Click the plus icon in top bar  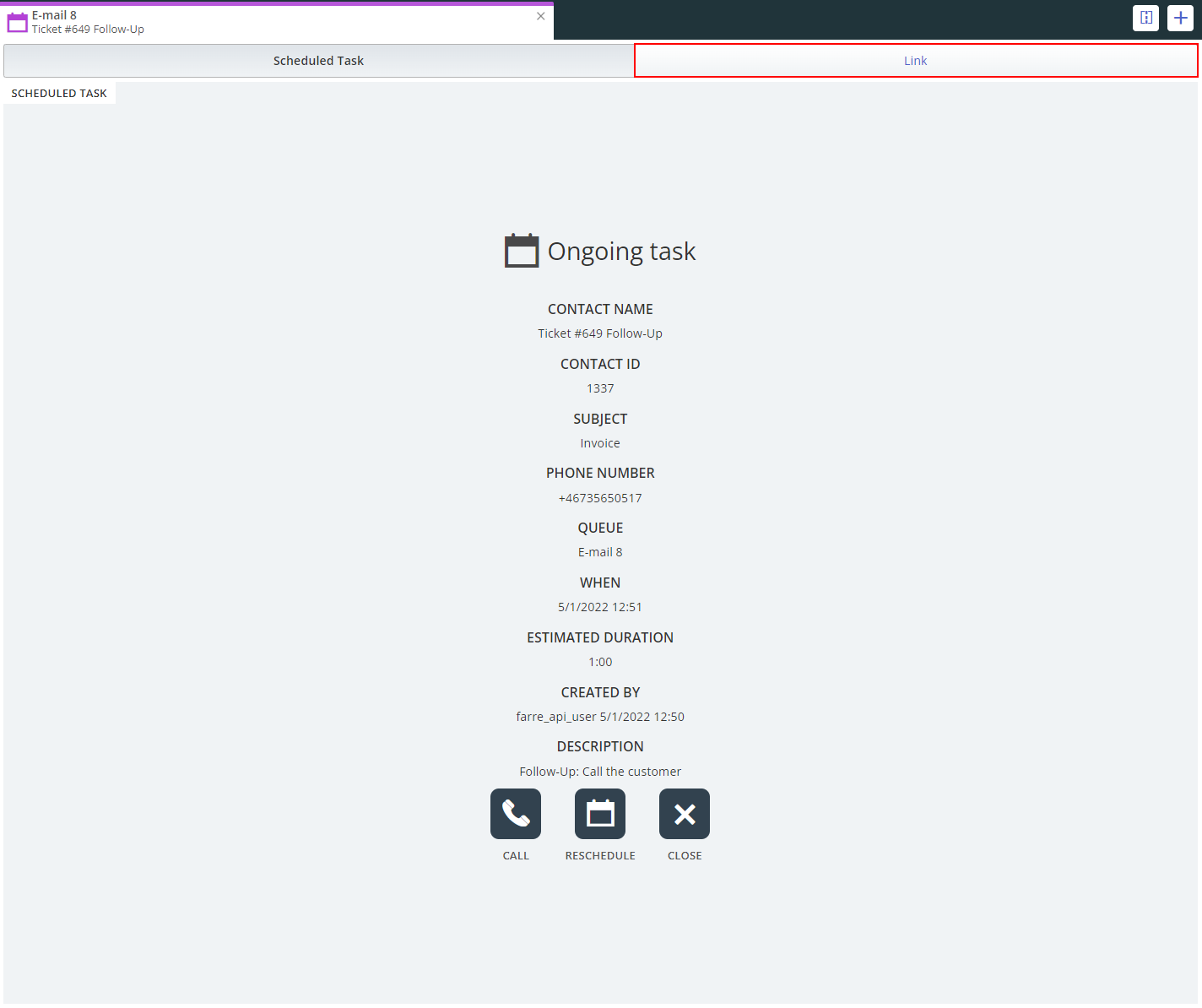(1180, 18)
